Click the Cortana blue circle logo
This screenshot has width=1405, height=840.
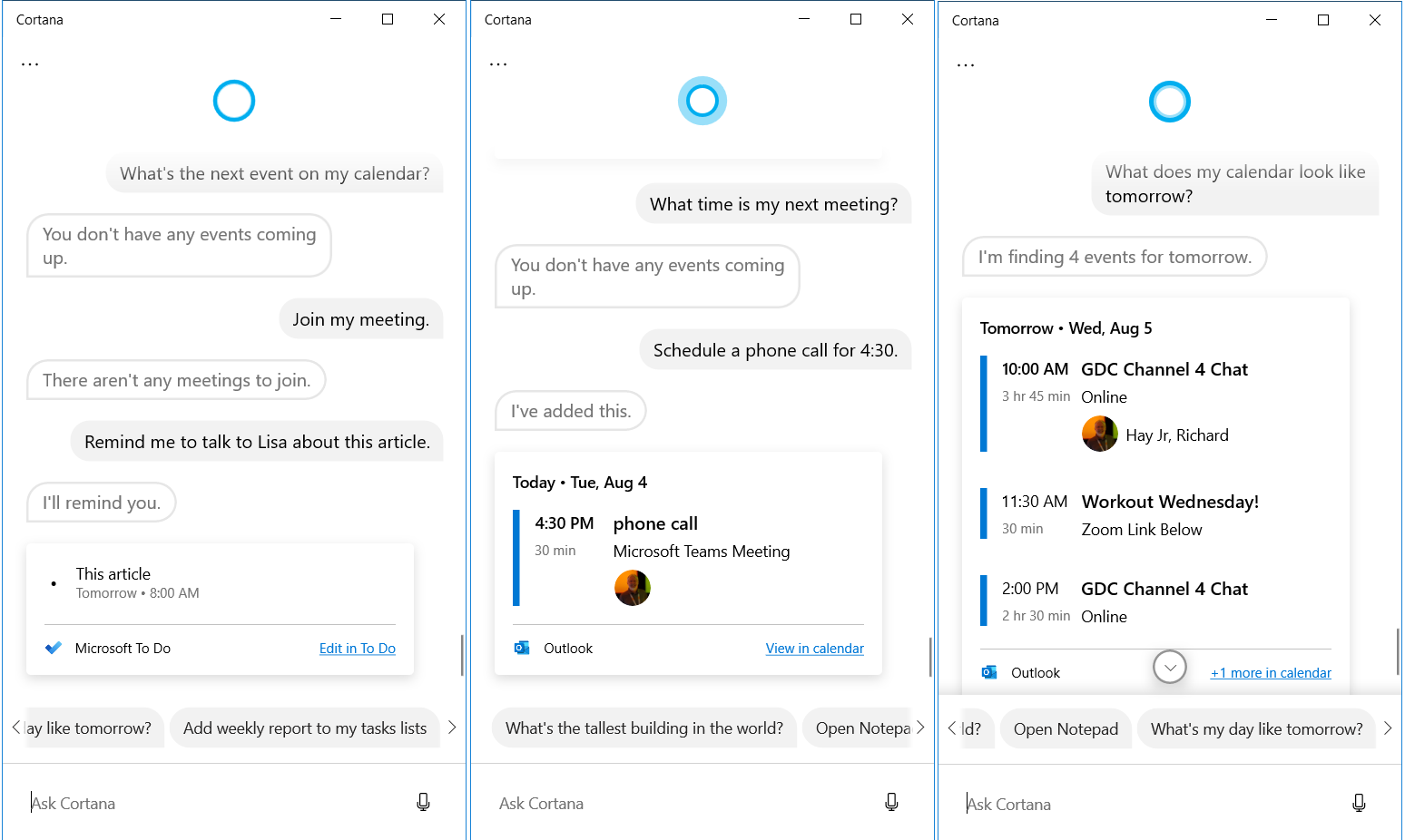click(233, 100)
